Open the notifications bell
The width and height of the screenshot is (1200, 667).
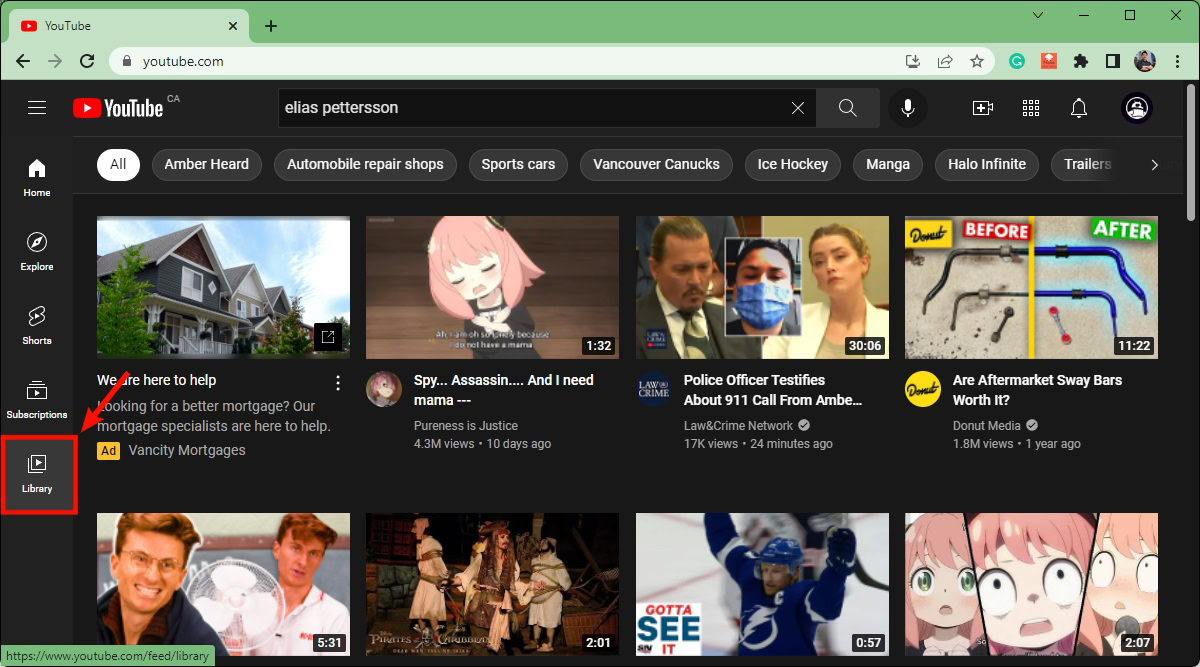[x=1079, y=108]
